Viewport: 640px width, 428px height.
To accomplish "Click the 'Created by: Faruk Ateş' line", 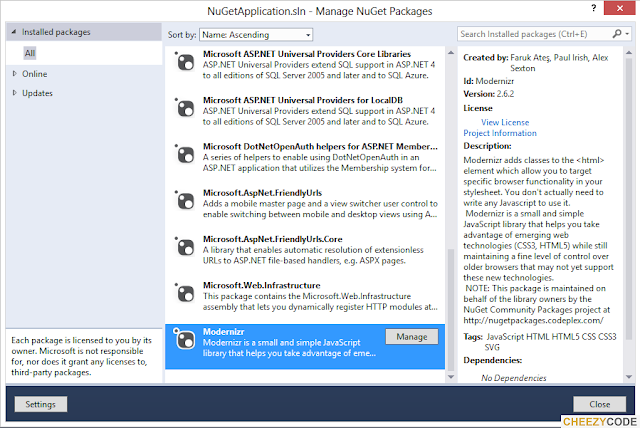I will [536, 63].
